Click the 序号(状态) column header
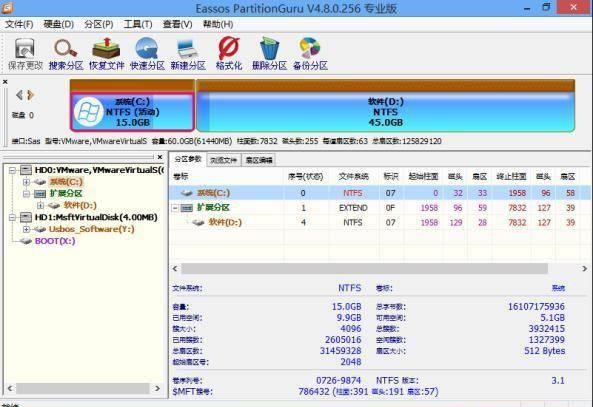Screen dimensions: 593x407 [x=306, y=177]
